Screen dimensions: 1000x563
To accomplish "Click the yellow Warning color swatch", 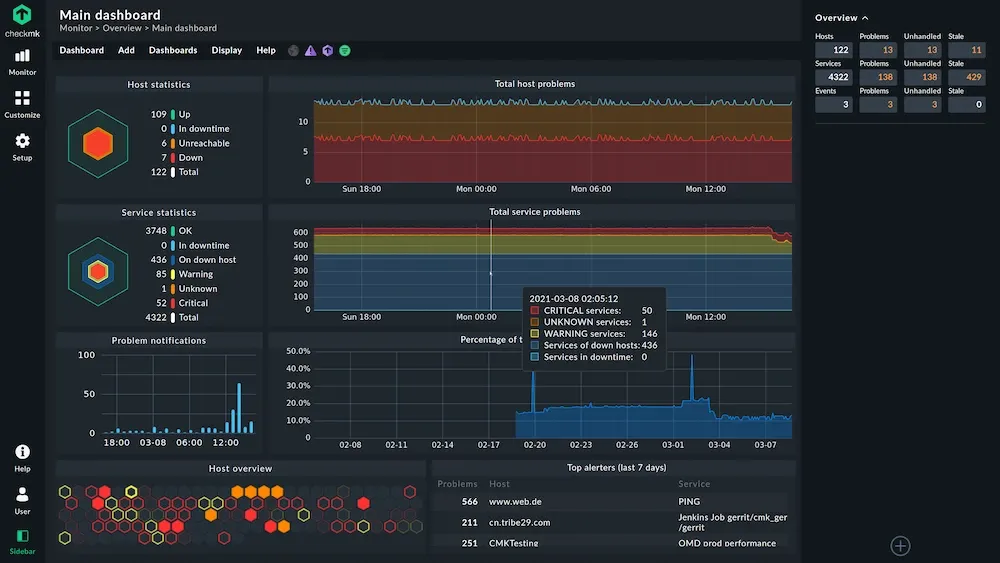I will (x=173, y=274).
